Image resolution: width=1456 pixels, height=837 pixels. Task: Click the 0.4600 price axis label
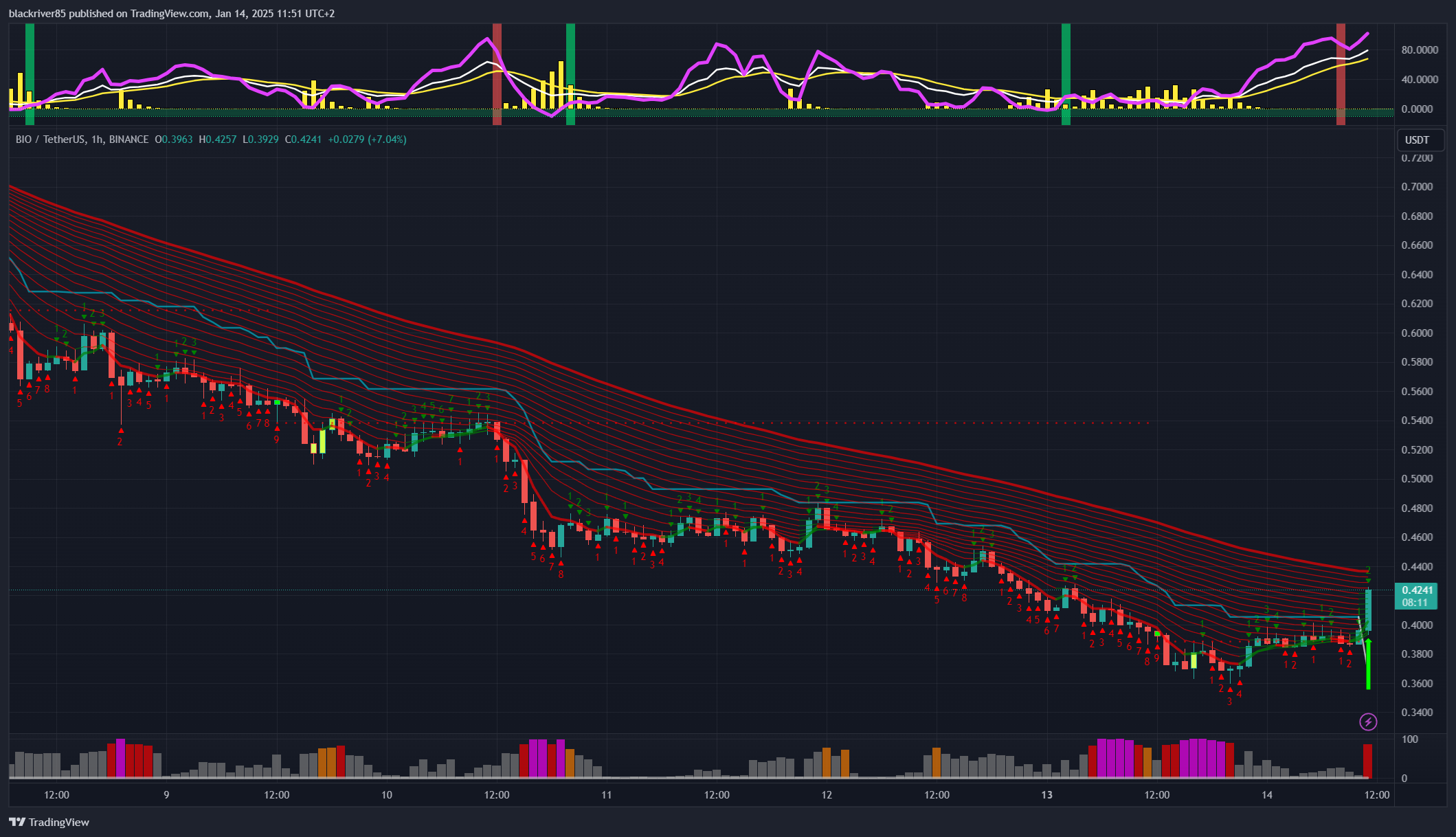coord(1417,537)
